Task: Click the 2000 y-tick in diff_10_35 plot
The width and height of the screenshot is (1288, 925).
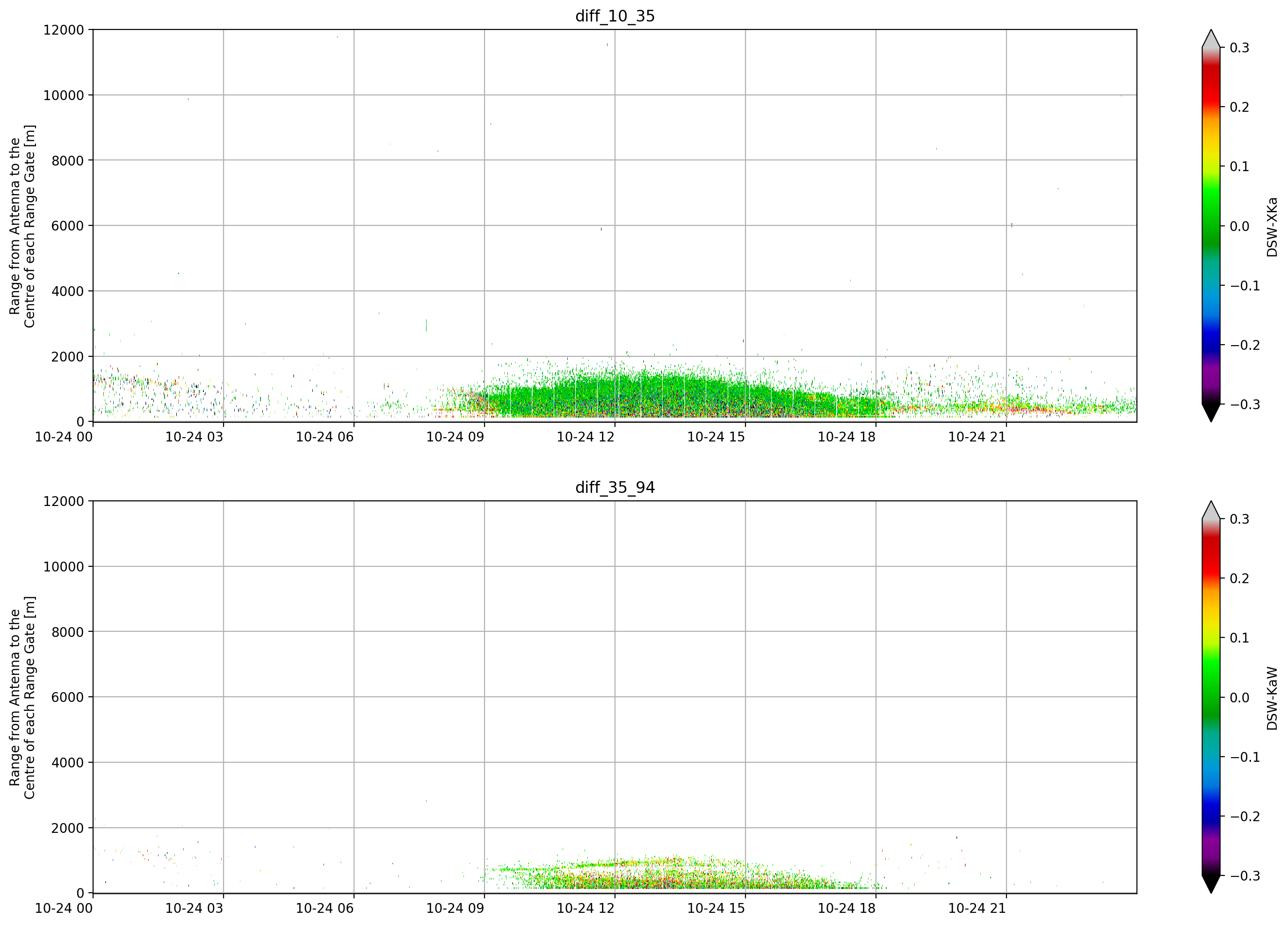Action: (67, 357)
